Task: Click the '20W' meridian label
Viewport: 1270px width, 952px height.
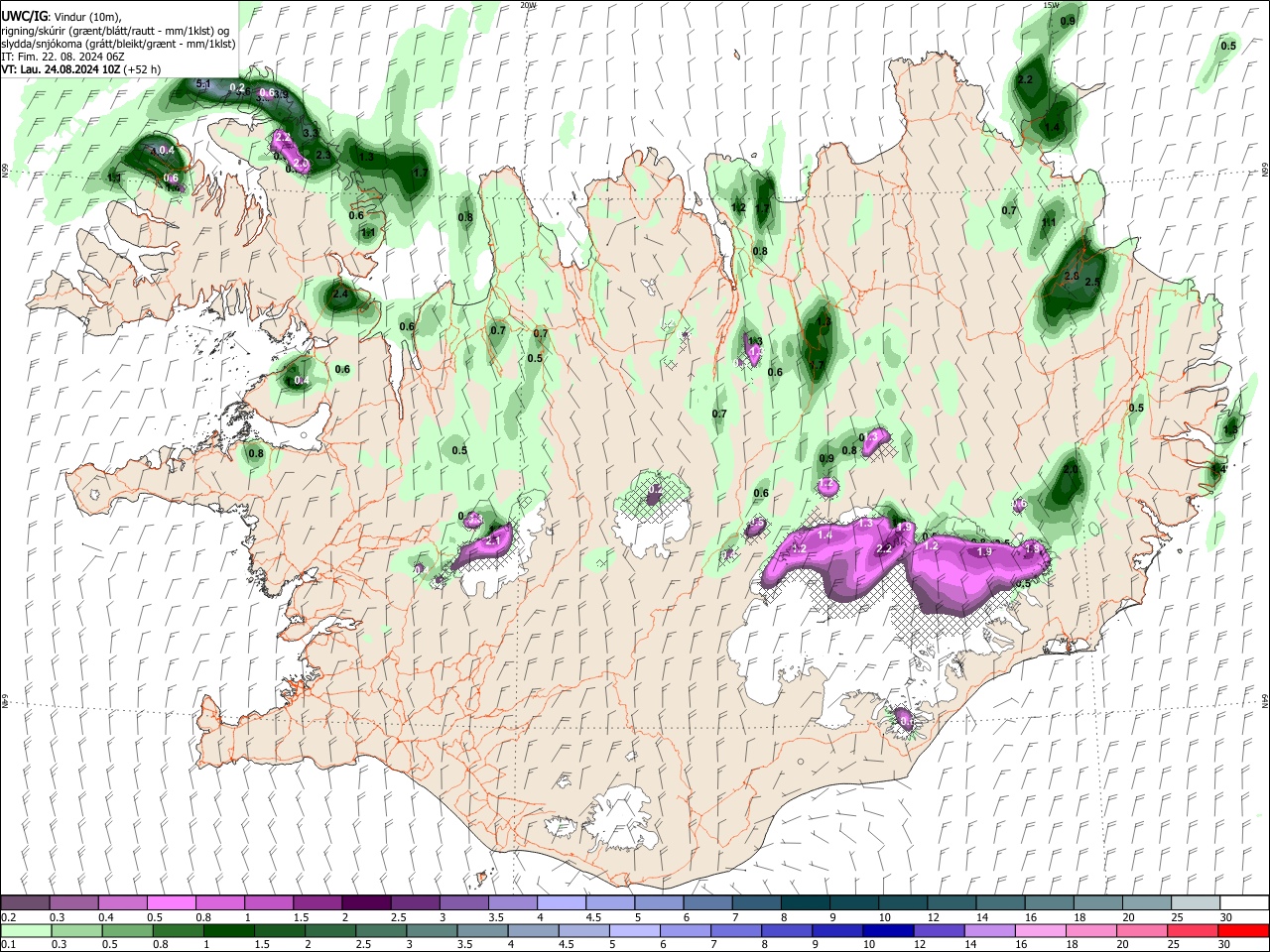Action: click(528, 5)
